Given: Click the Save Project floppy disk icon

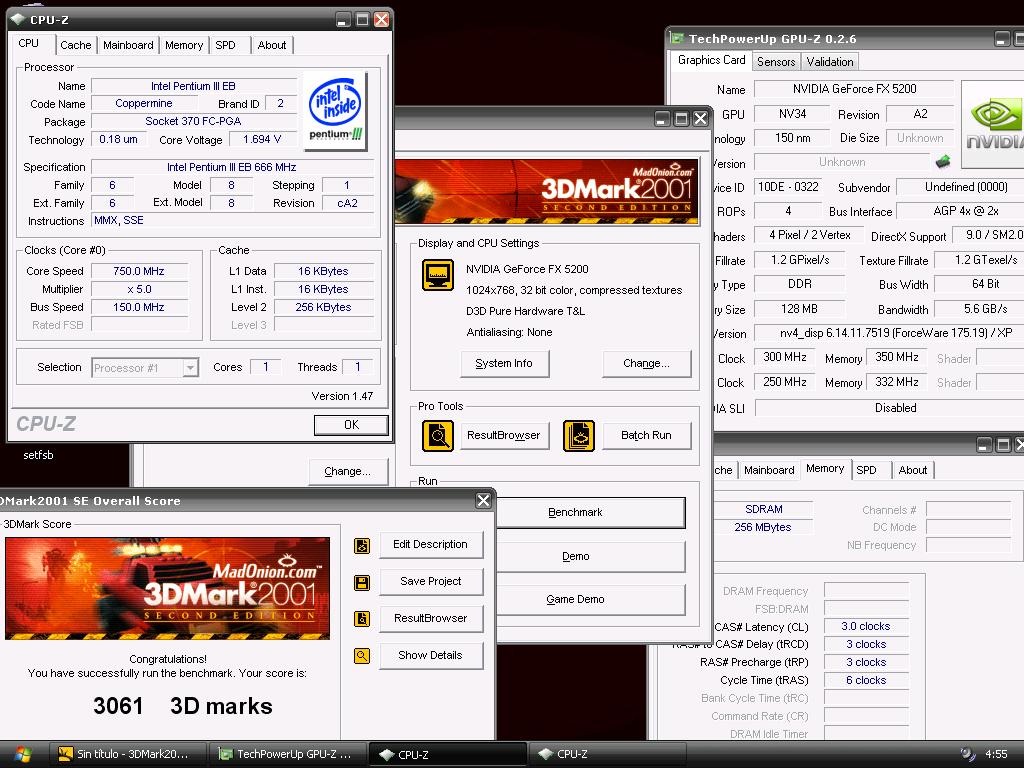Looking at the screenshot, I should 362,583.
